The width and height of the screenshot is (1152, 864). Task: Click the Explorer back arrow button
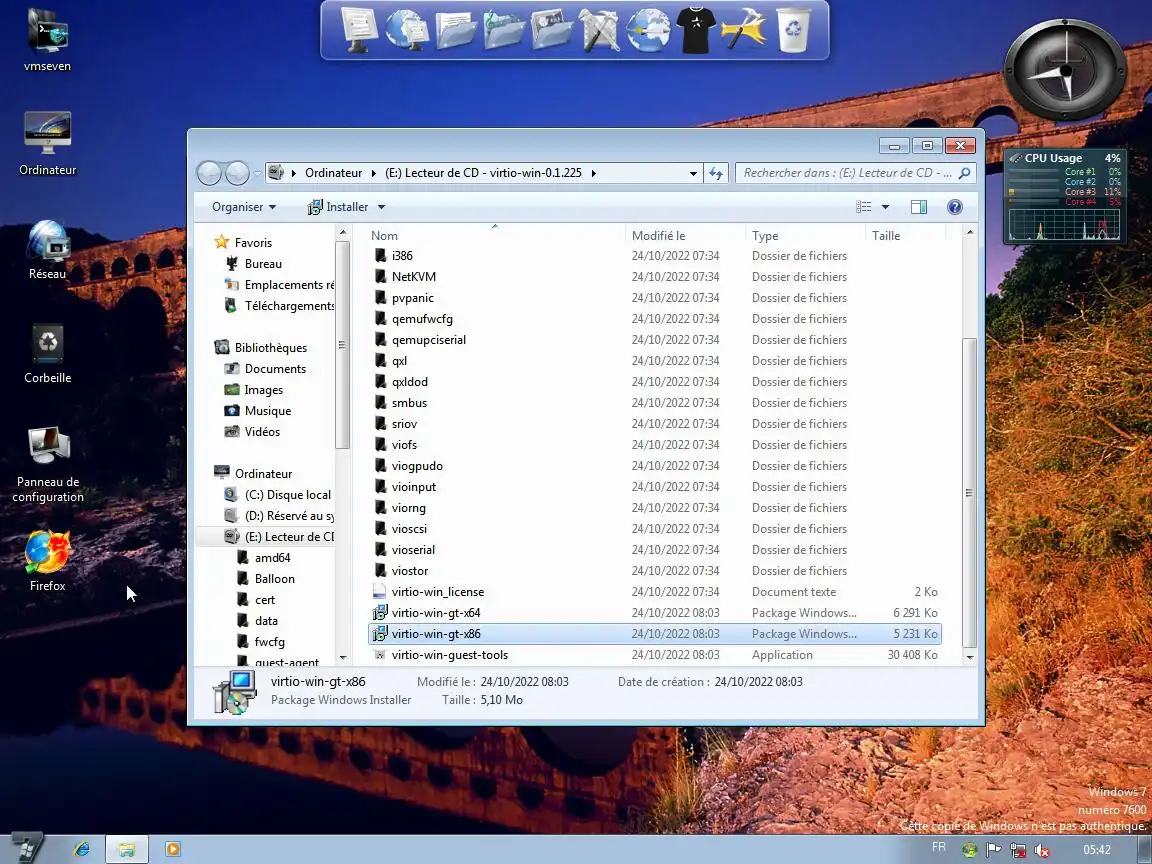click(x=209, y=173)
